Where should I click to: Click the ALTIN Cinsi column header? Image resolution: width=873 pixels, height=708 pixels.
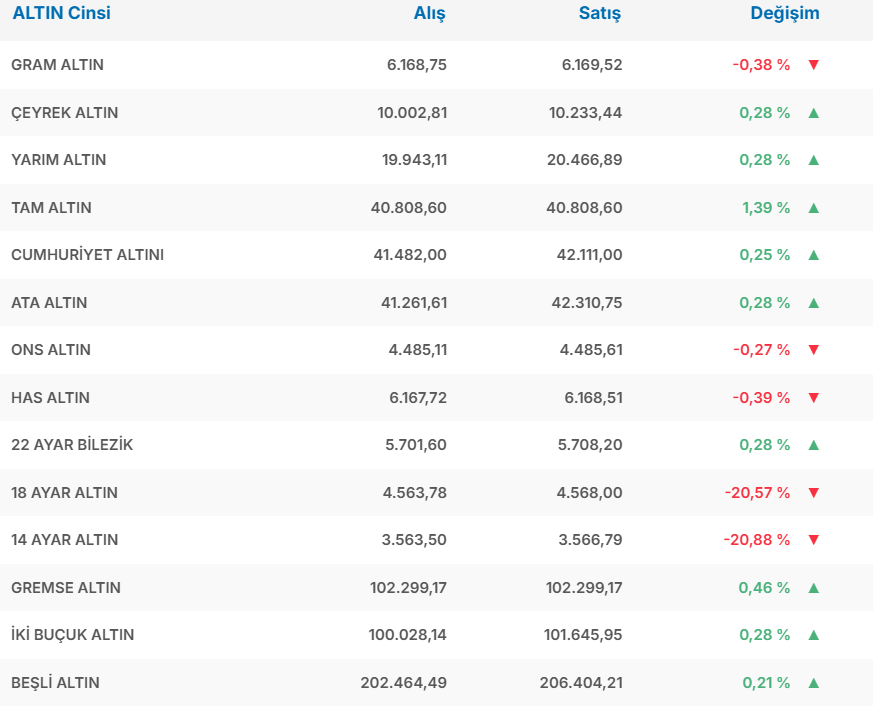click(61, 14)
